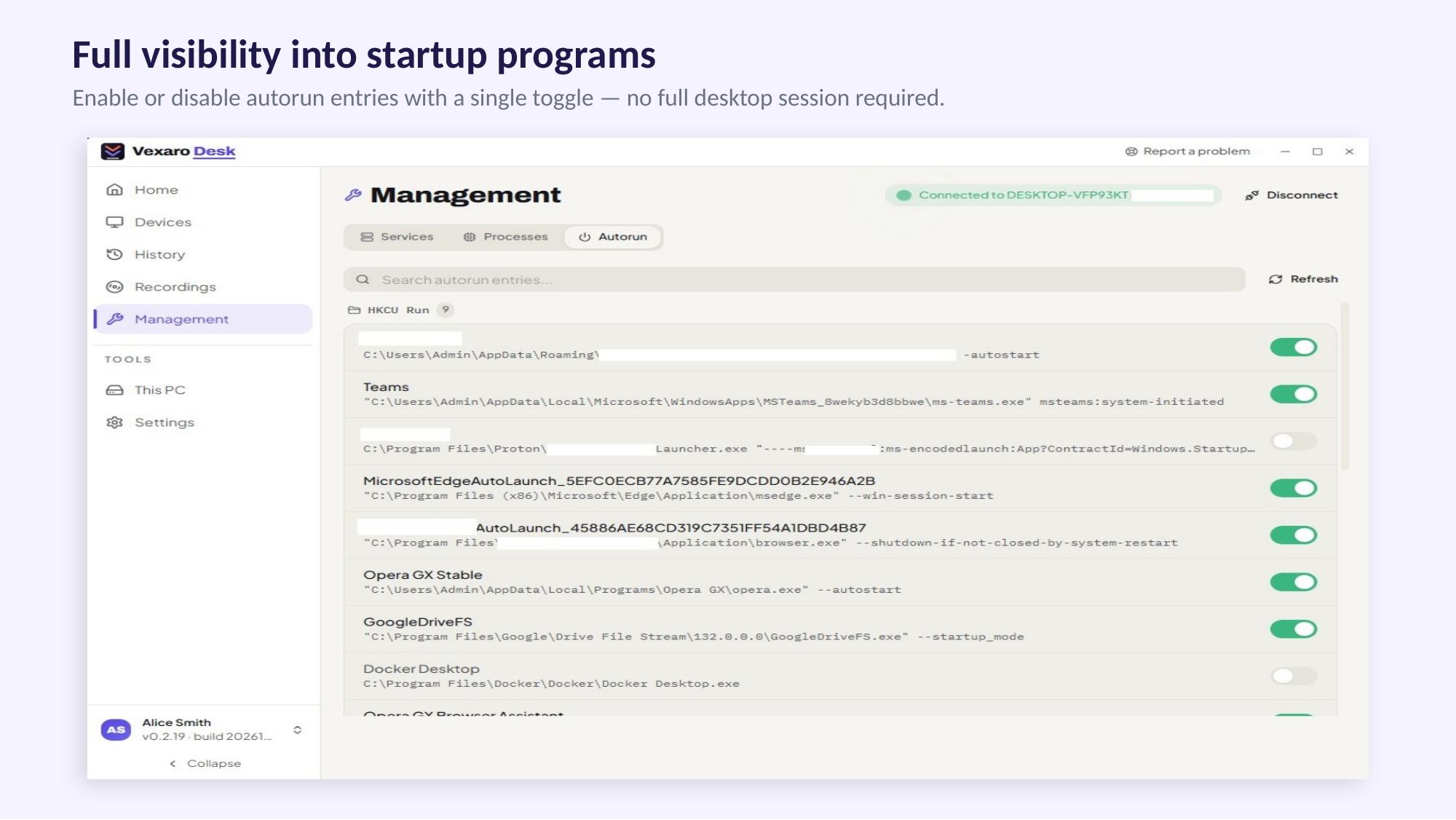
Task: Open Home via its house icon
Action: 114,189
